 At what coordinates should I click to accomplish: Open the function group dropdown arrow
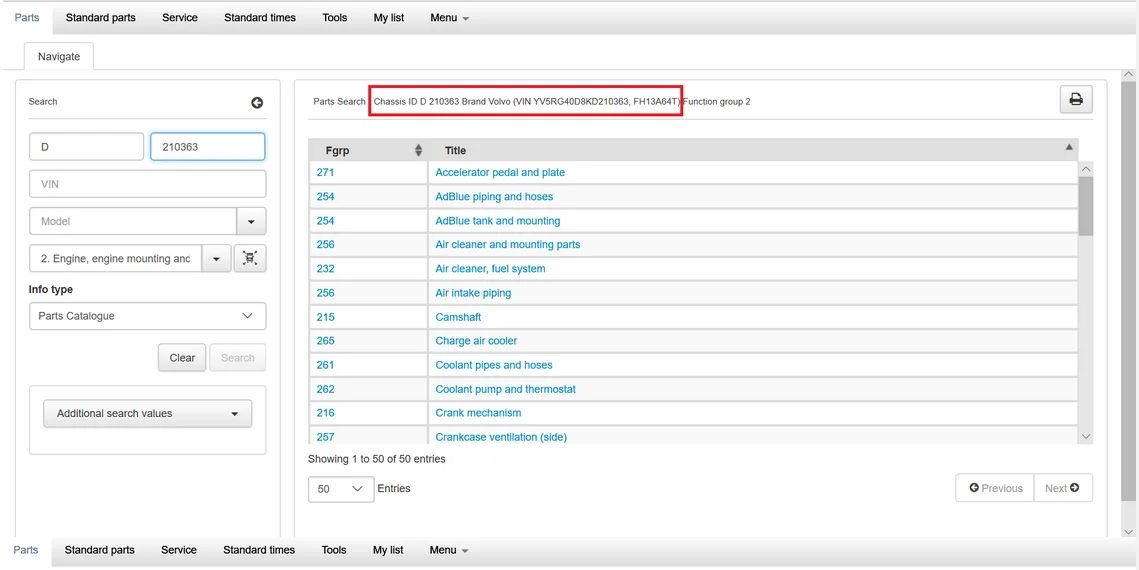[x=216, y=258]
